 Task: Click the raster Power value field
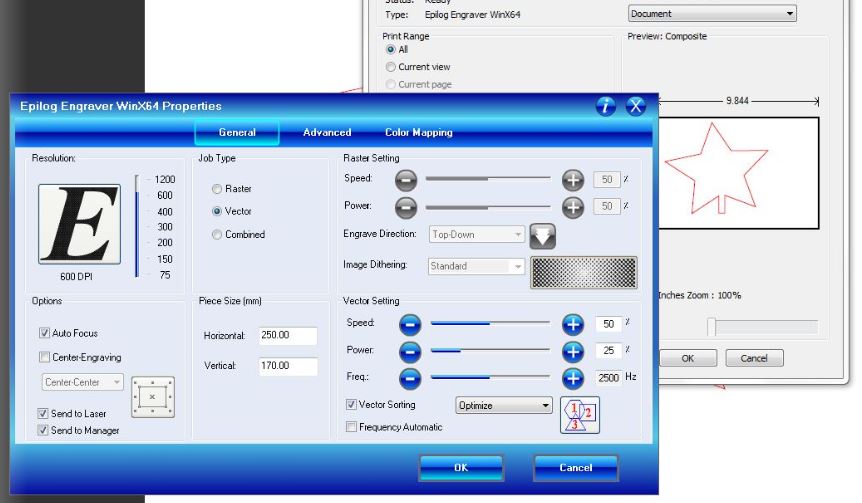pyautogui.click(x=607, y=206)
